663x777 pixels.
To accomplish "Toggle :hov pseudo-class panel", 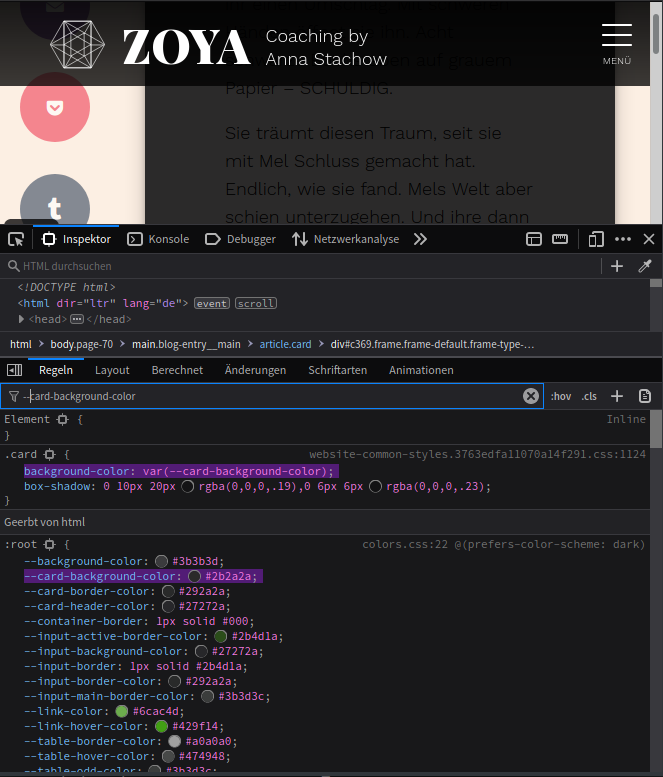I will click(x=561, y=396).
